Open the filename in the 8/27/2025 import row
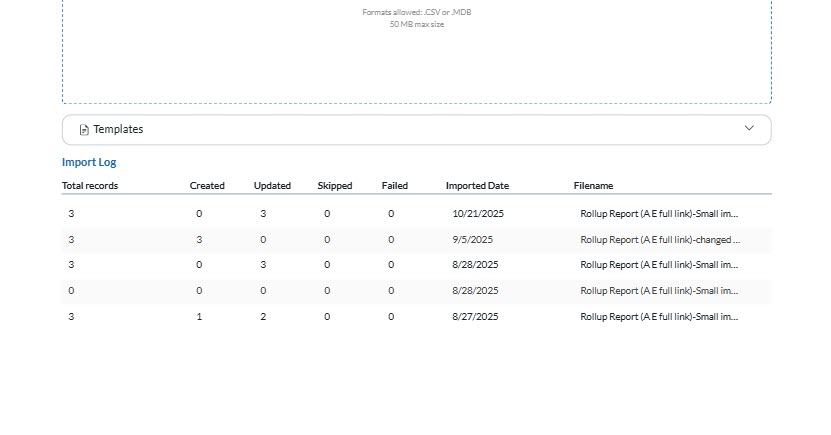The image size is (831, 435). [659, 317]
